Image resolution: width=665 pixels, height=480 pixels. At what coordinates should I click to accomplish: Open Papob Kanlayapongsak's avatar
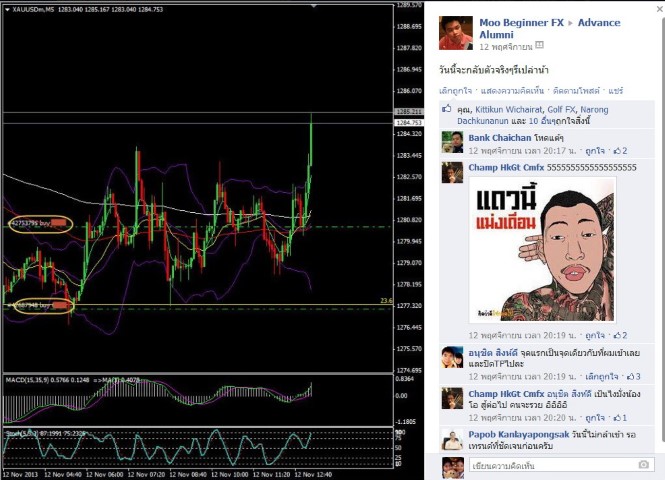coord(452,440)
